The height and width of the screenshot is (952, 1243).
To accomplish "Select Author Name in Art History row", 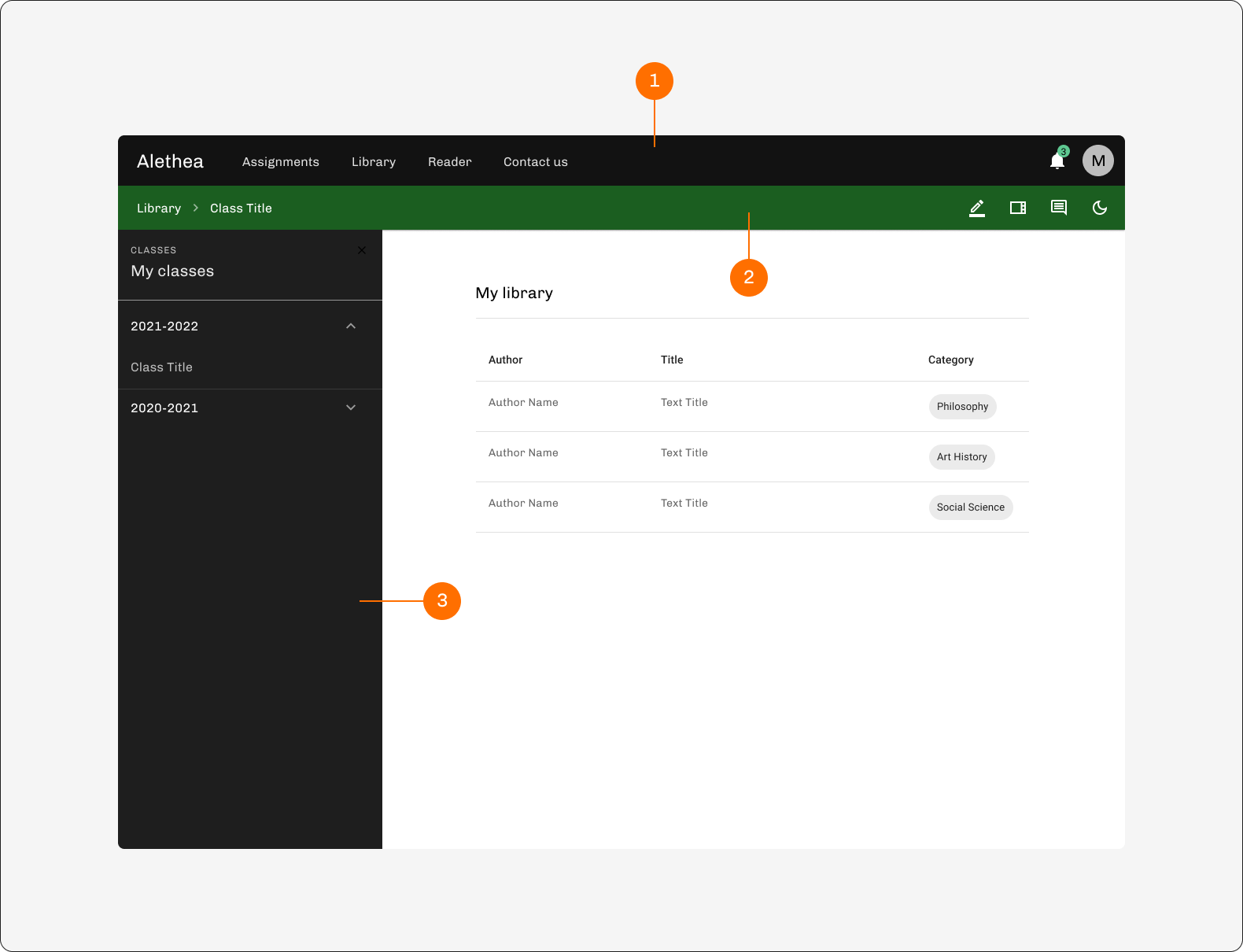I will pyautogui.click(x=523, y=452).
